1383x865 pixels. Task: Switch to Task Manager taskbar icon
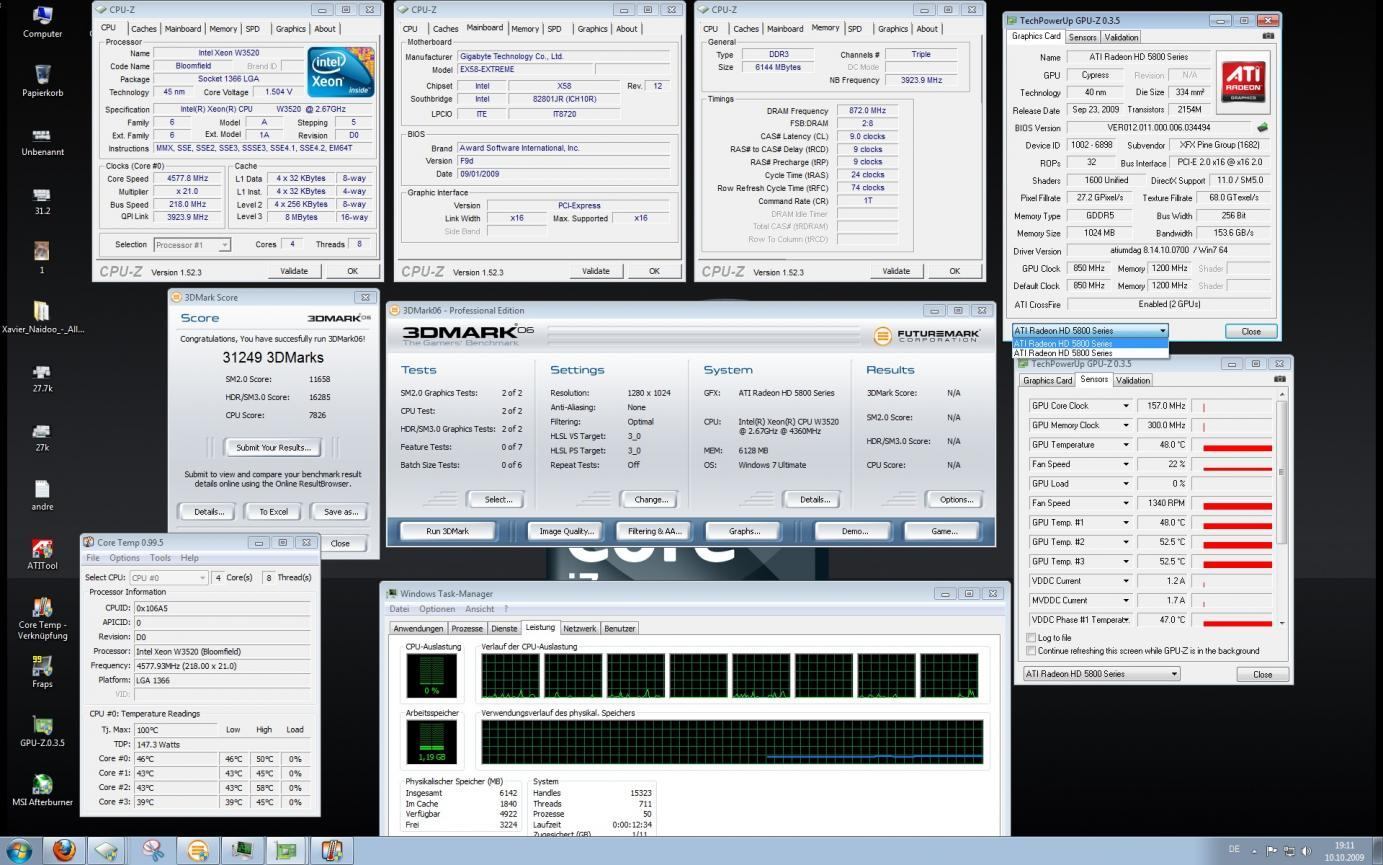click(242, 850)
